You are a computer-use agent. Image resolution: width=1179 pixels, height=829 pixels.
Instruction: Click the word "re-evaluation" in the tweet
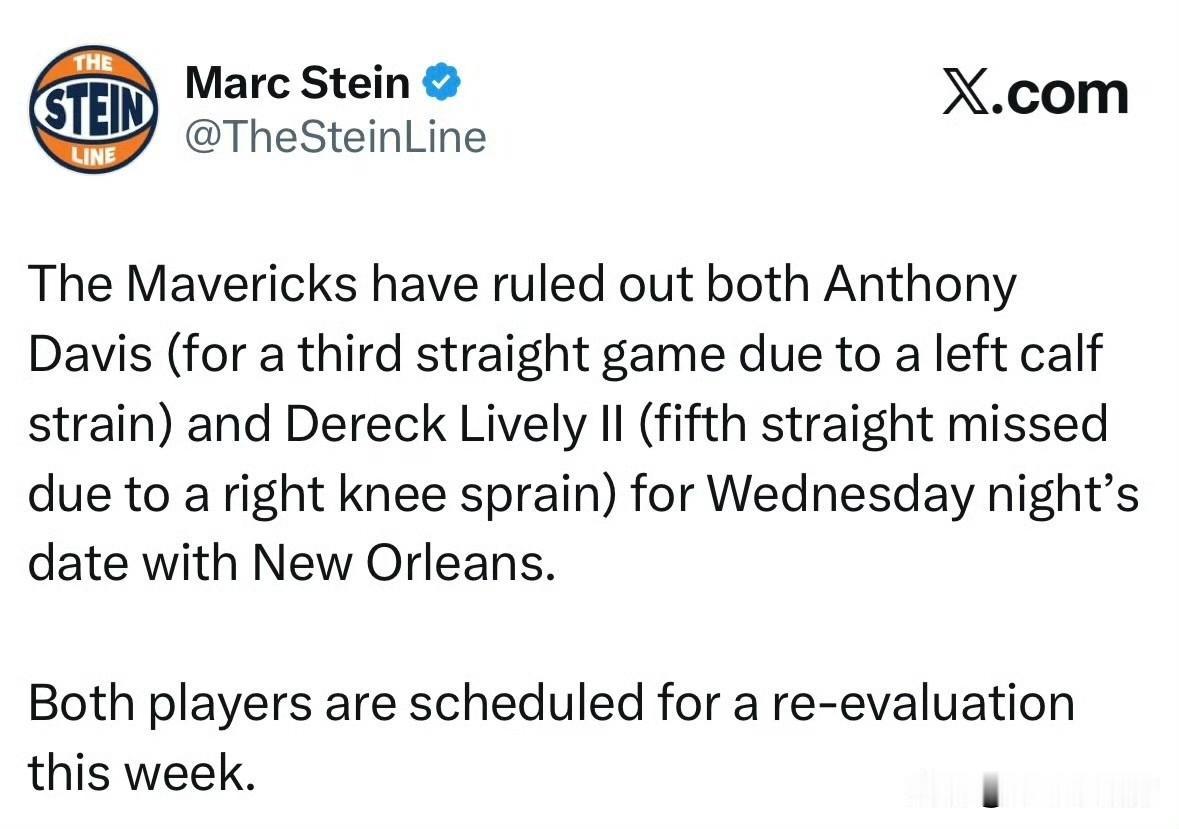922,704
